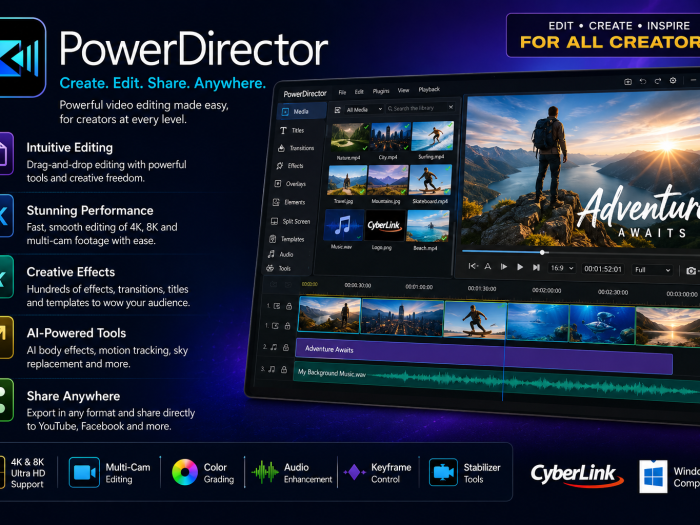Click the redo arrow in the title bar
This screenshot has height=525, width=700.
click(658, 81)
